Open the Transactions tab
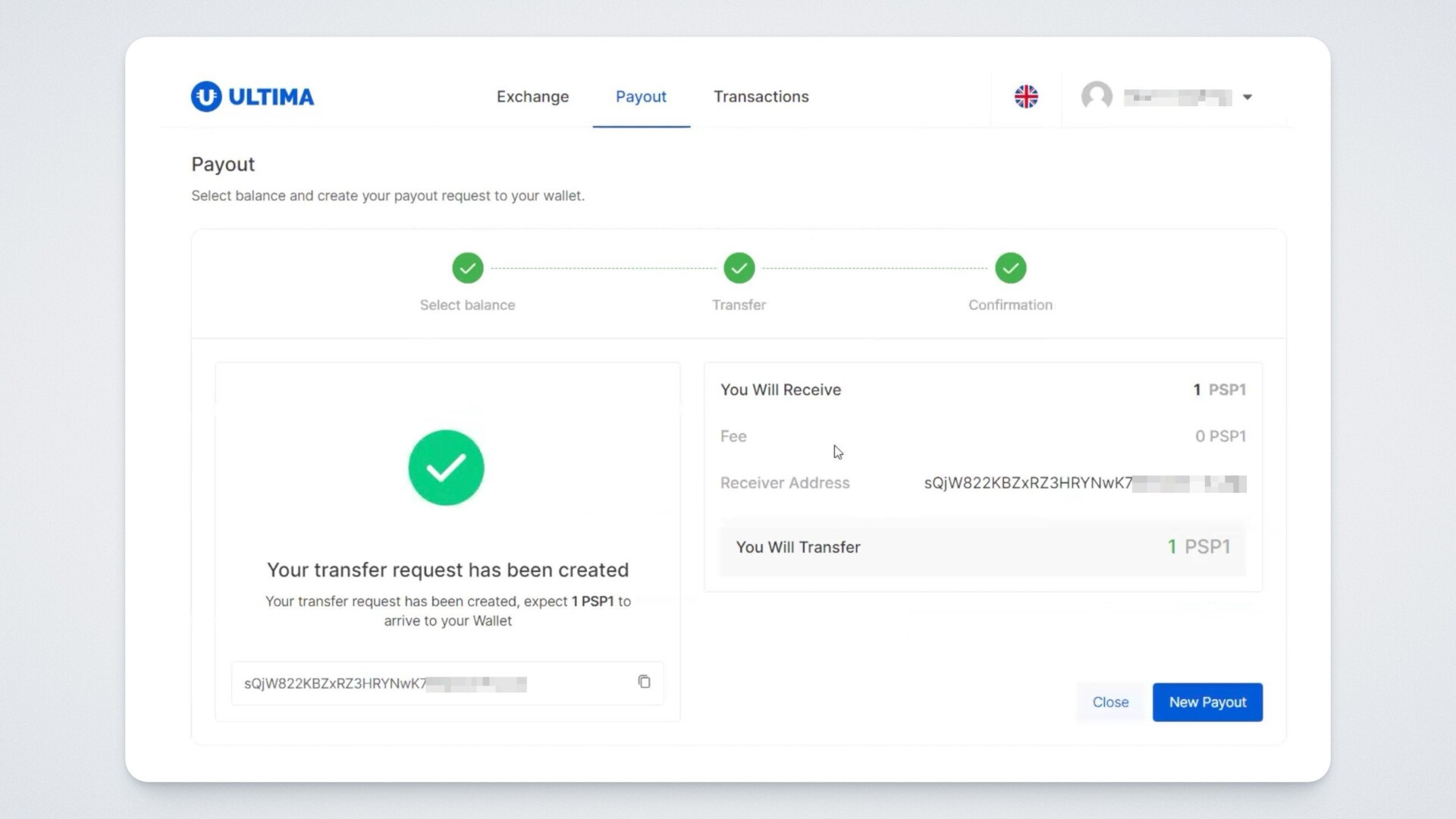 click(761, 96)
